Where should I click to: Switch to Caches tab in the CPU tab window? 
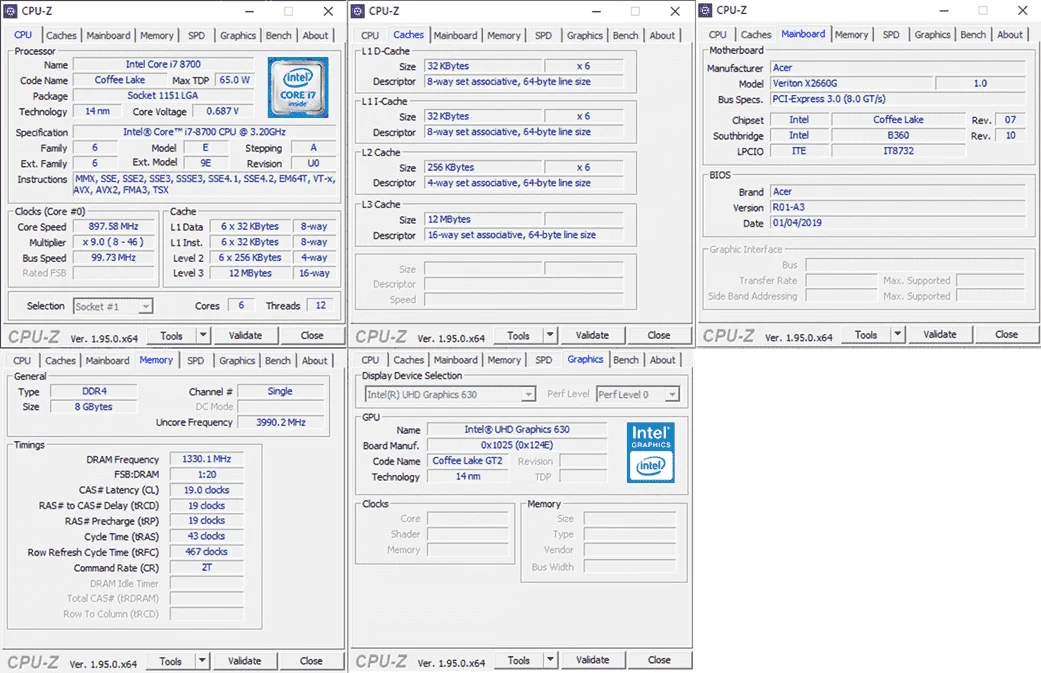click(x=61, y=35)
